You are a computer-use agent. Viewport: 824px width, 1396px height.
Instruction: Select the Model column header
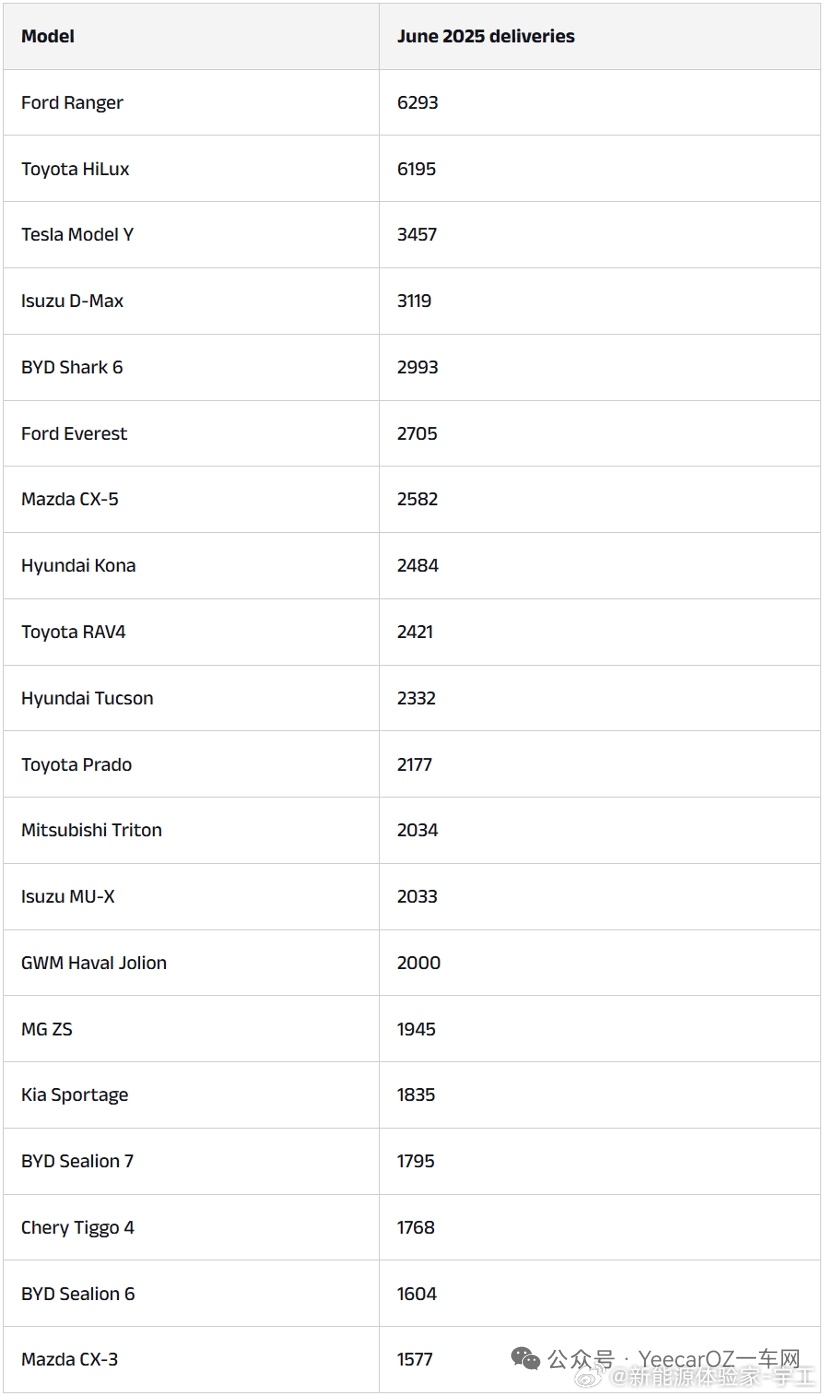[x=48, y=36]
